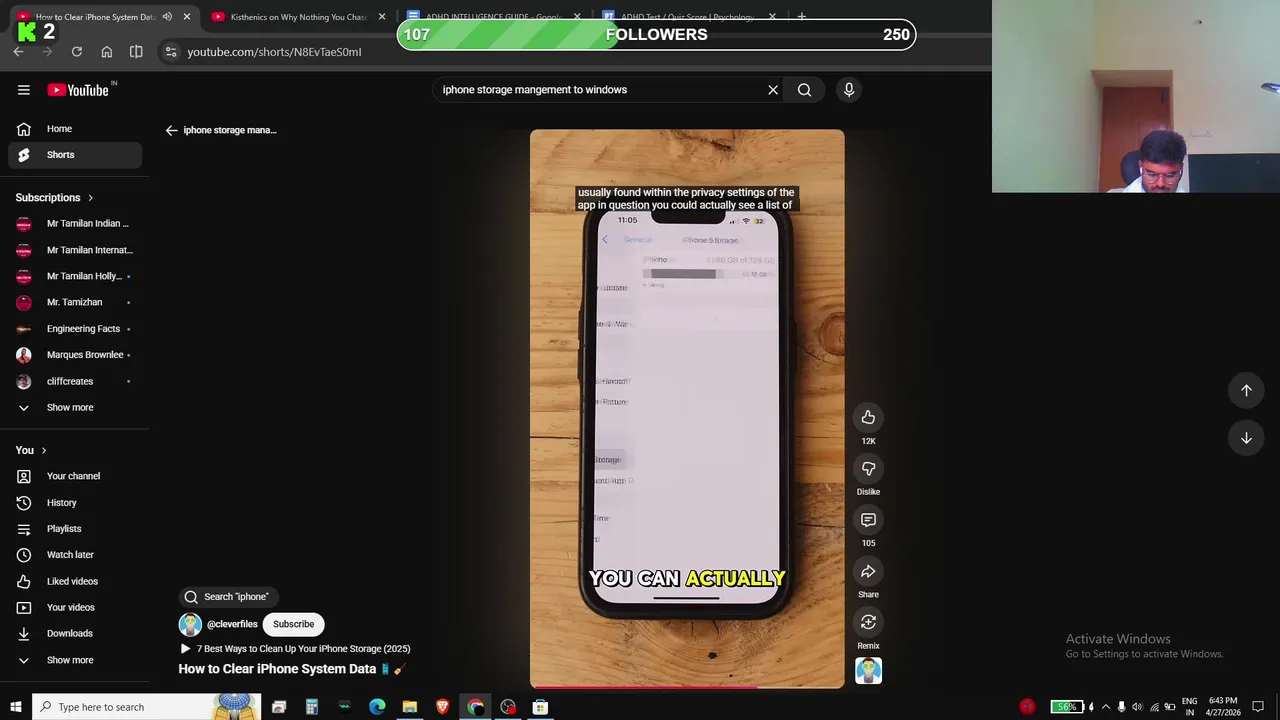The image size is (1280, 720).
Task: Open Watch later list
Action: (75, 555)
